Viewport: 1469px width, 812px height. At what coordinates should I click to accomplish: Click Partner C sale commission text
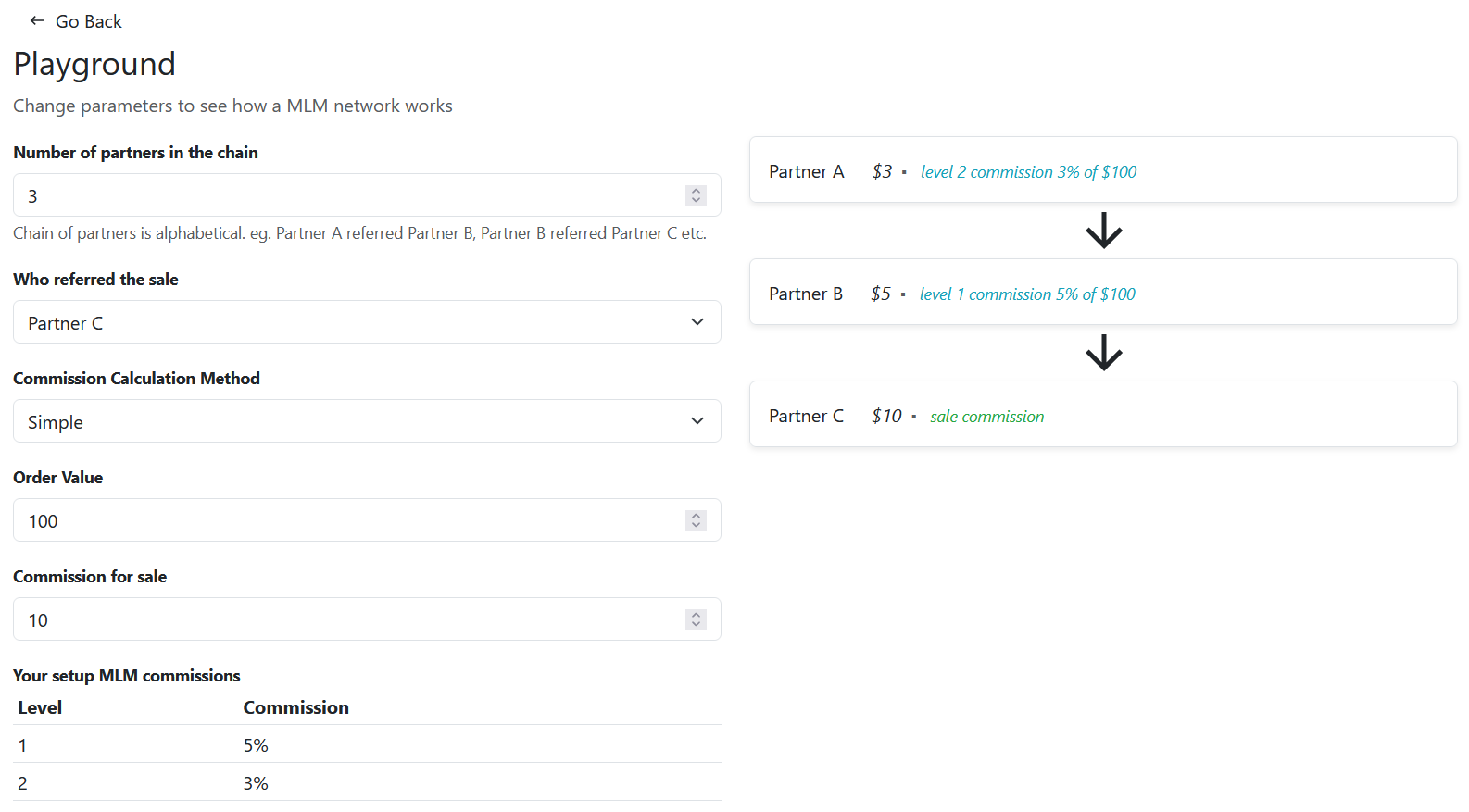click(x=986, y=417)
